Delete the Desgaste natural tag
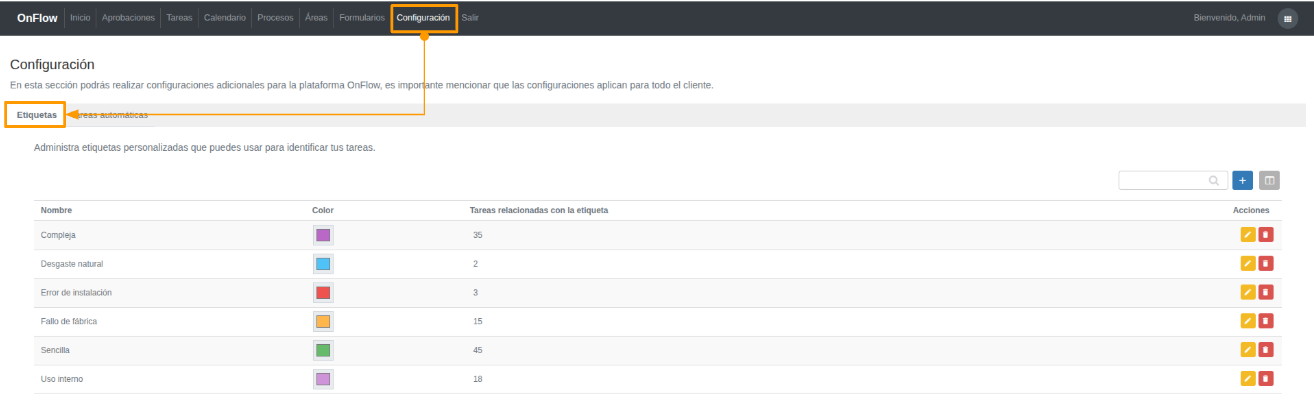This screenshot has height=412, width=1314. (x=1265, y=264)
